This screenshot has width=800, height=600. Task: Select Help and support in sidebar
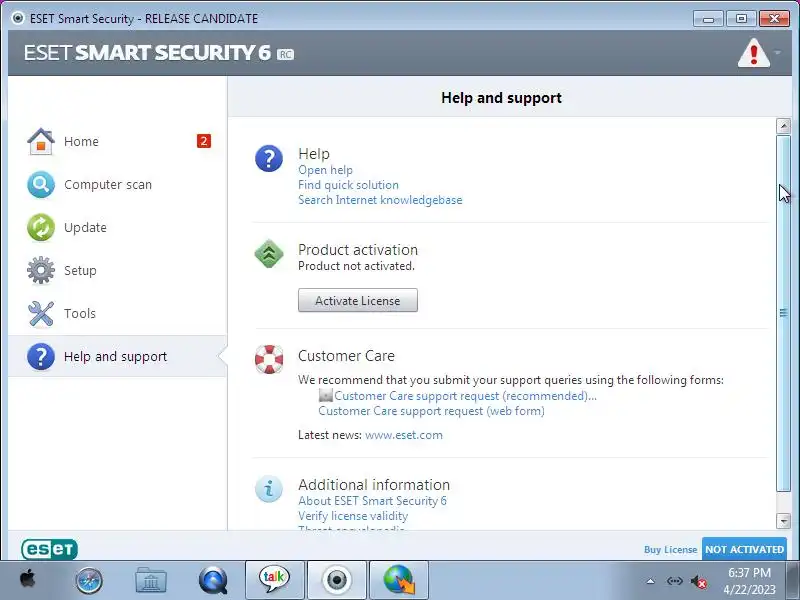pyautogui.click(x=117, y=356)
